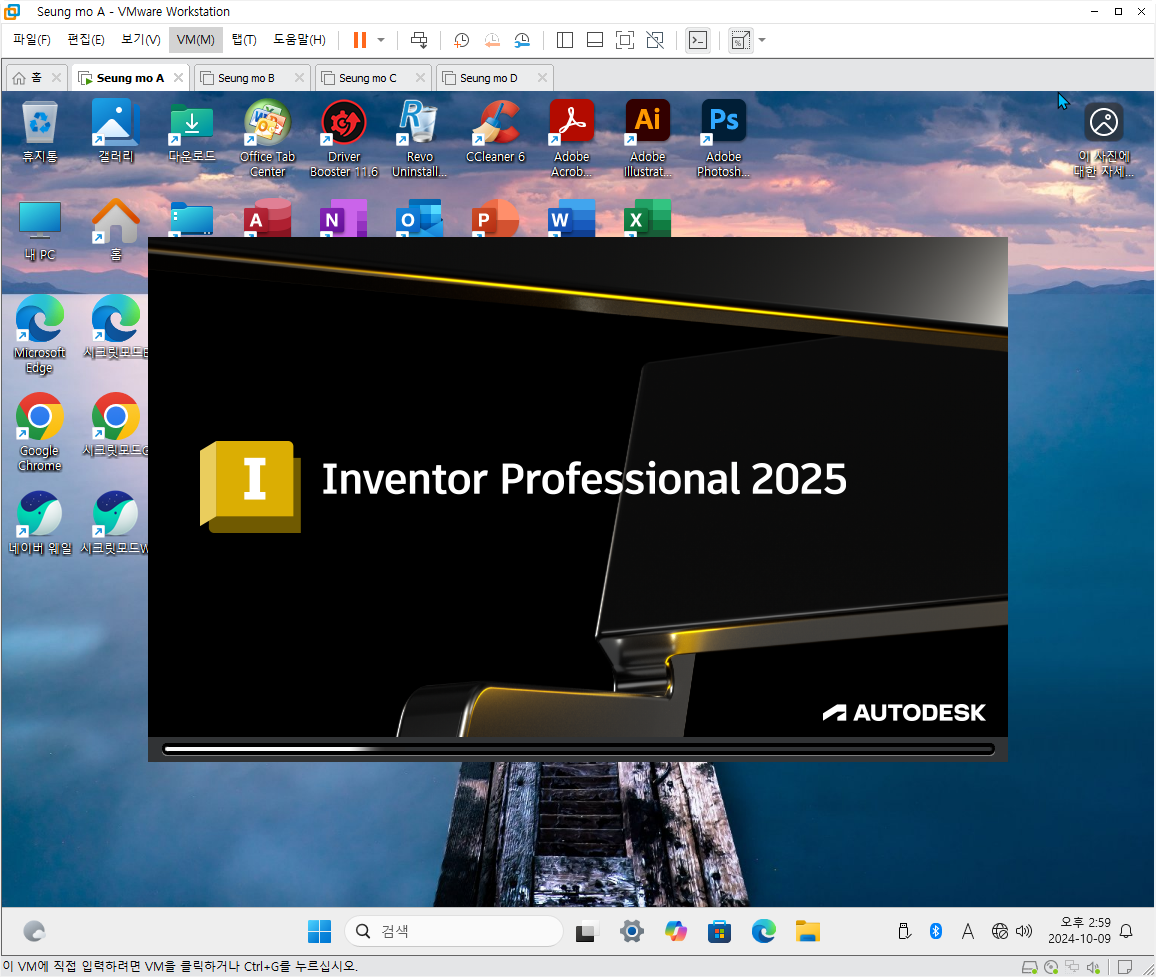Click the 이 사진에 대한 자세 spotlight icon
1156x977 pixels.
pos(1104,140)
